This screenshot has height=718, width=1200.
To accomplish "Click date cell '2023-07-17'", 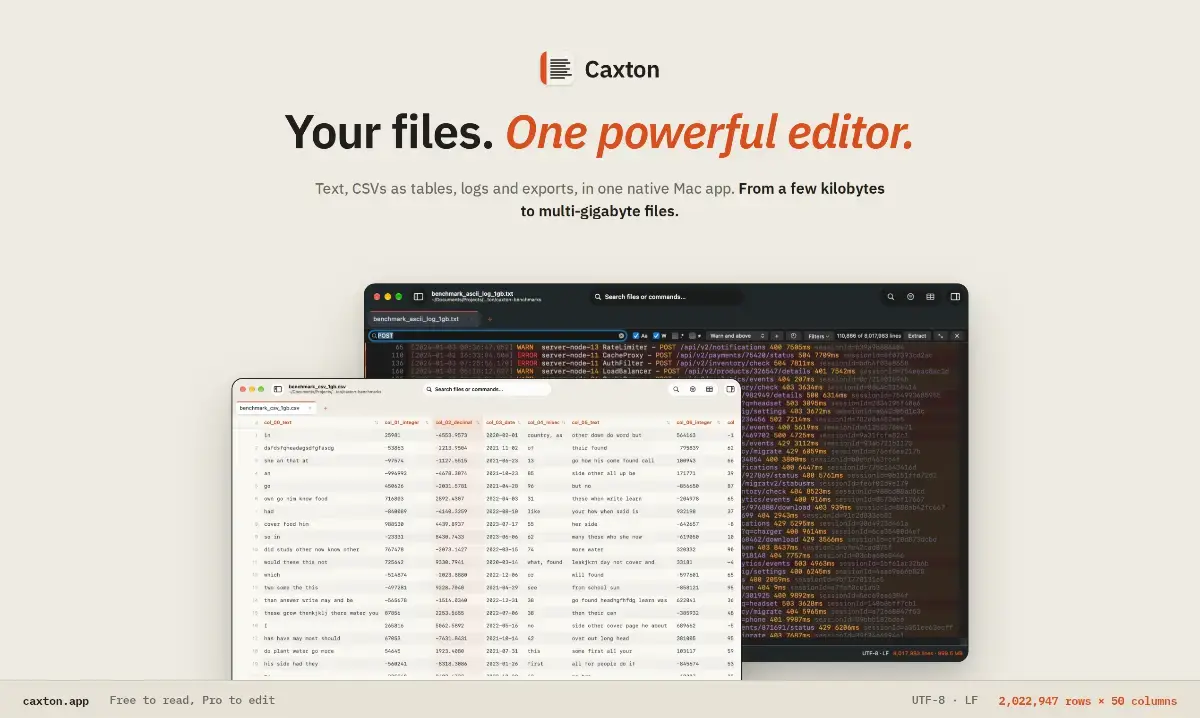I will tap(501, 523).
